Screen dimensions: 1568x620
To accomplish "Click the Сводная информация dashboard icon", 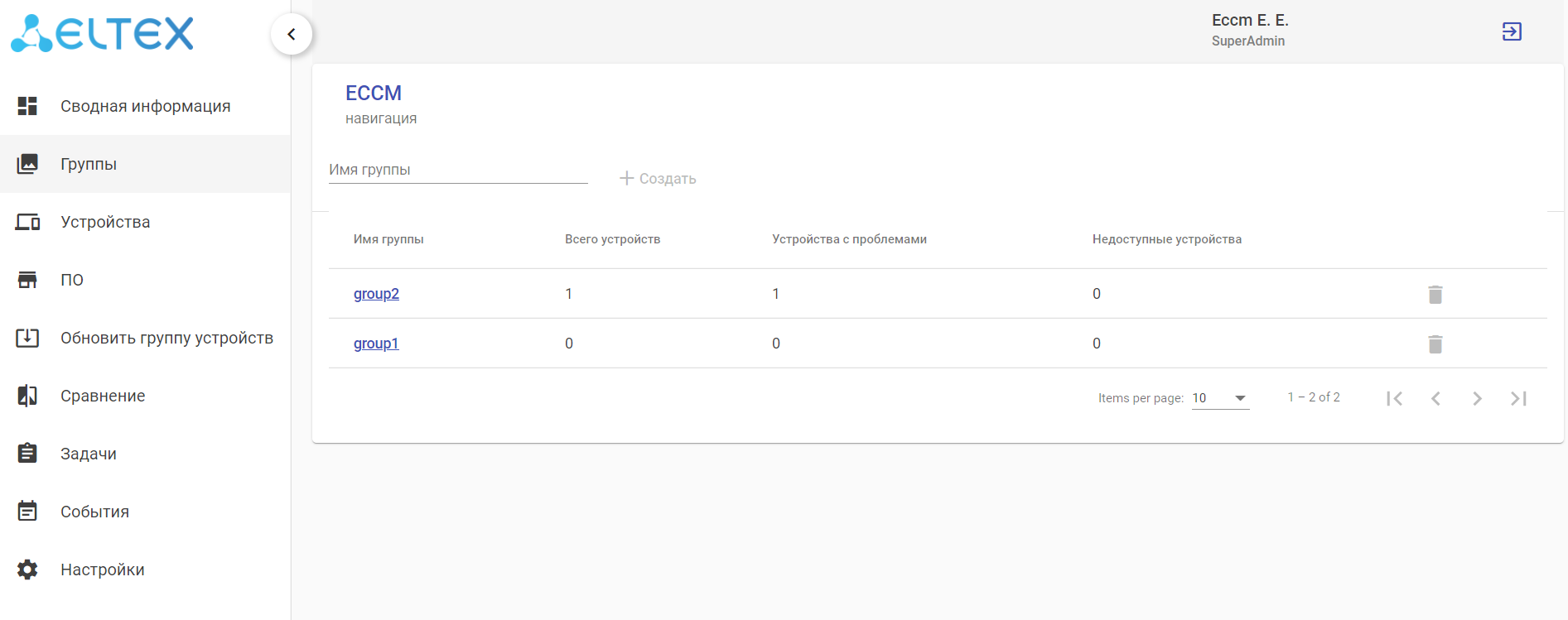I will [x=27, y=106].
